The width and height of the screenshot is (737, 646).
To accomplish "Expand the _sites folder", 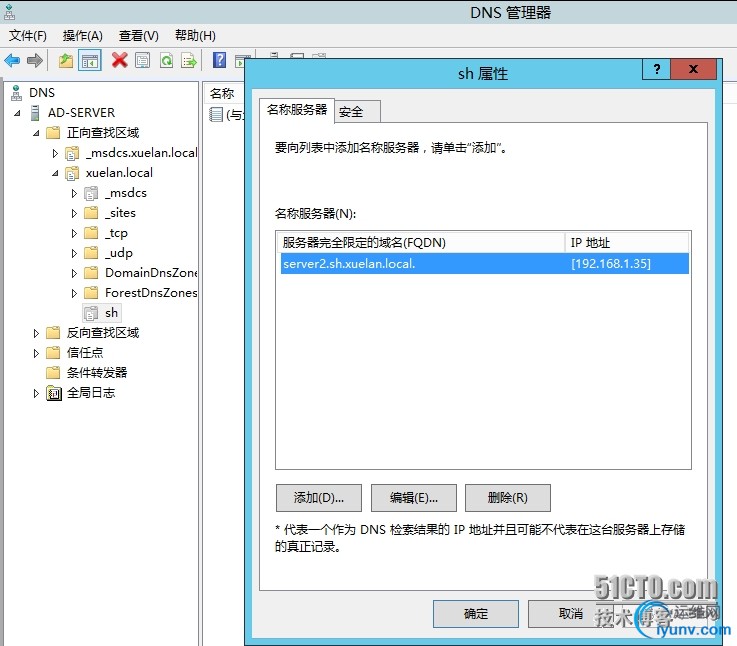I will point(74,213).
